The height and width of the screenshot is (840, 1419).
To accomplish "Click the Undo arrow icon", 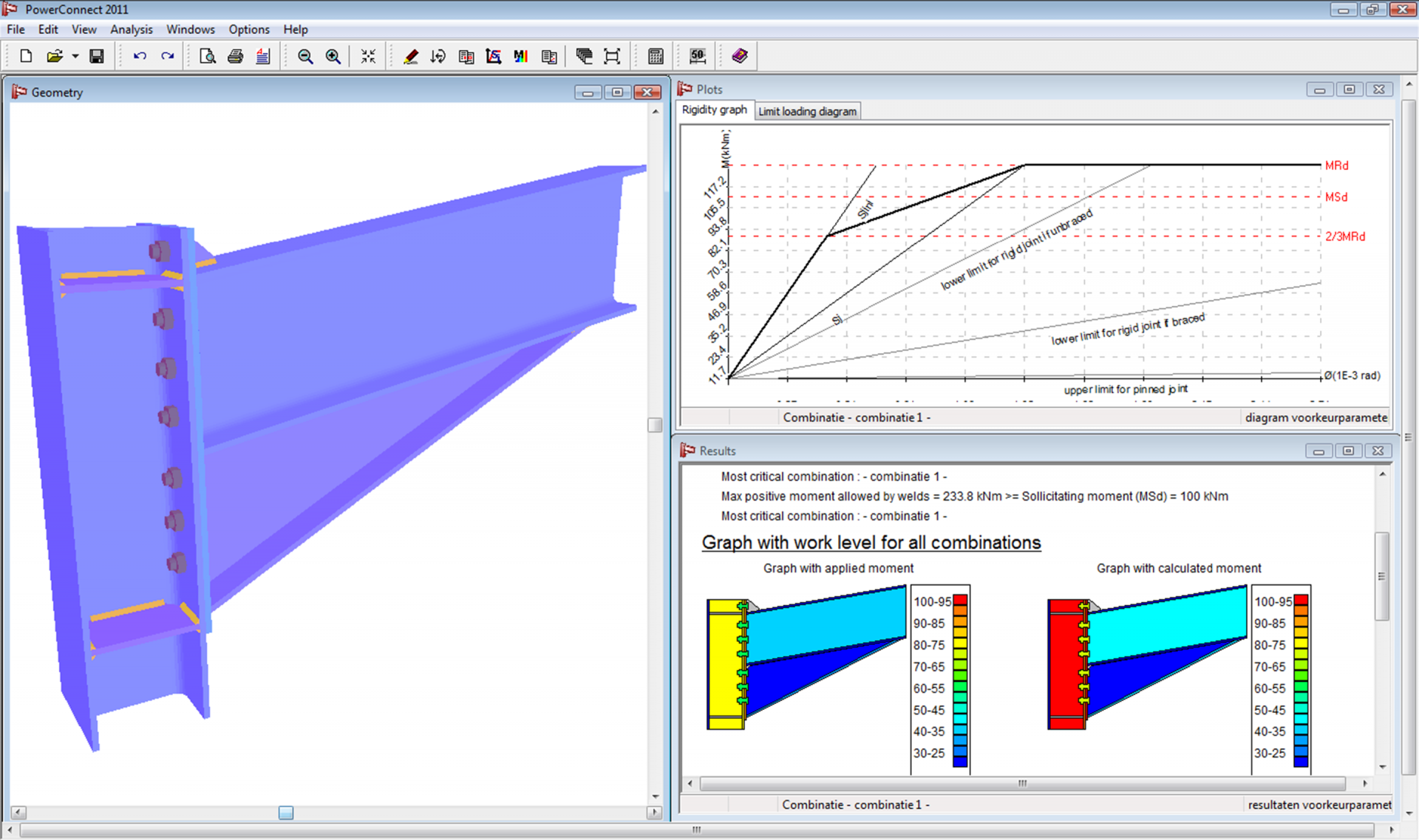I will point(140,56).
